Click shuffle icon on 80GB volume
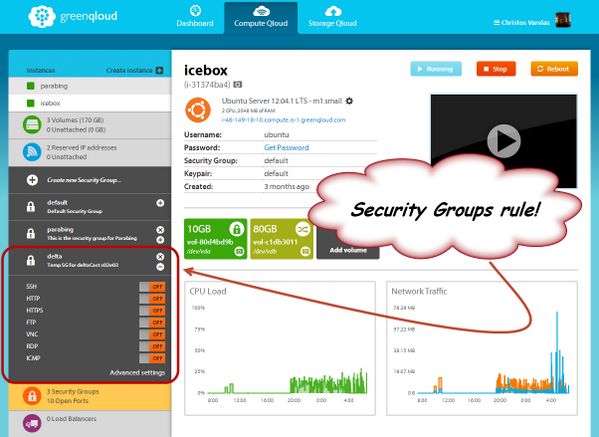This screenshot has width=599, height=437. 303,229
